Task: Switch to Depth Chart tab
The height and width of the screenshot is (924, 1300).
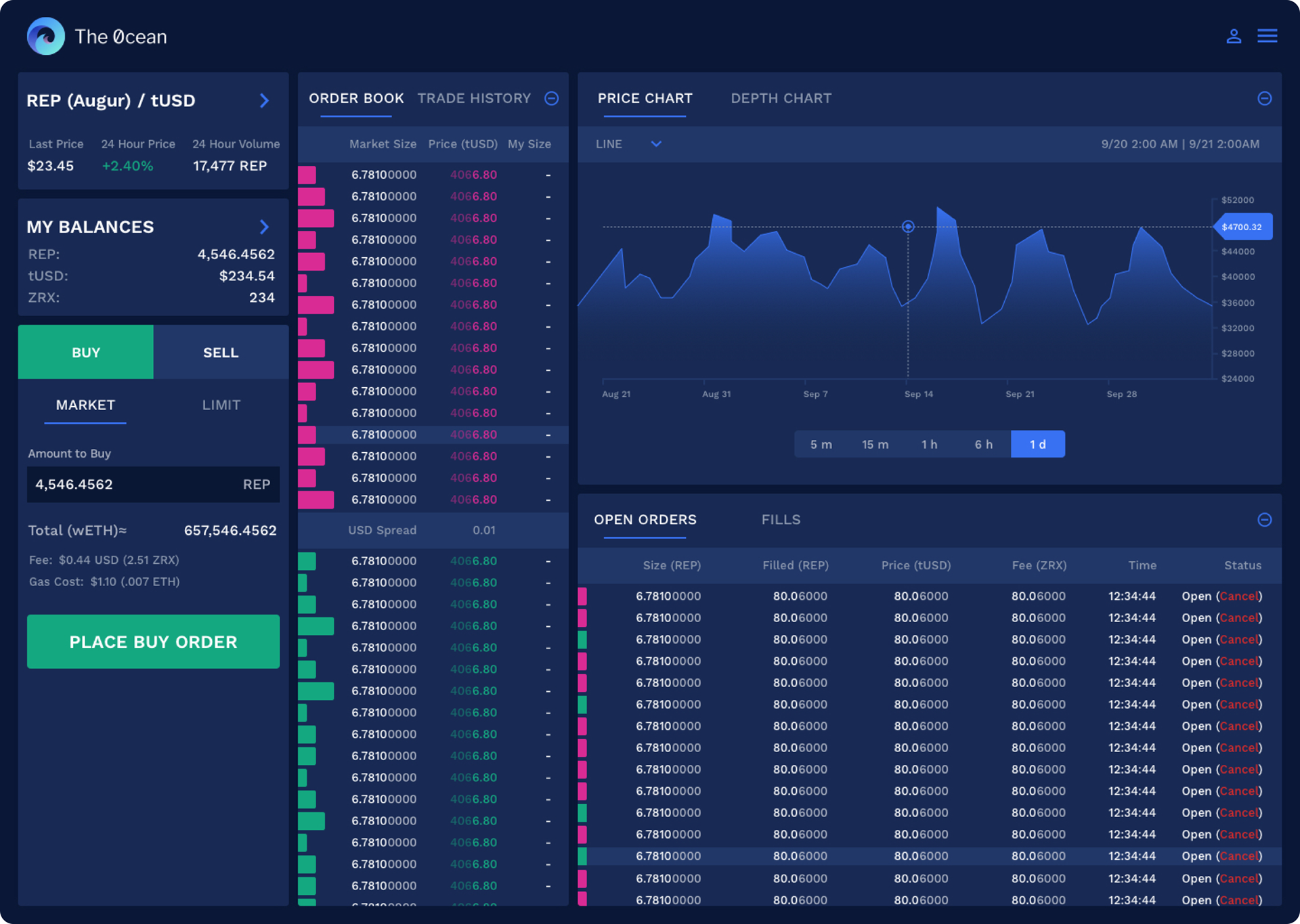Action: [781, 98]
